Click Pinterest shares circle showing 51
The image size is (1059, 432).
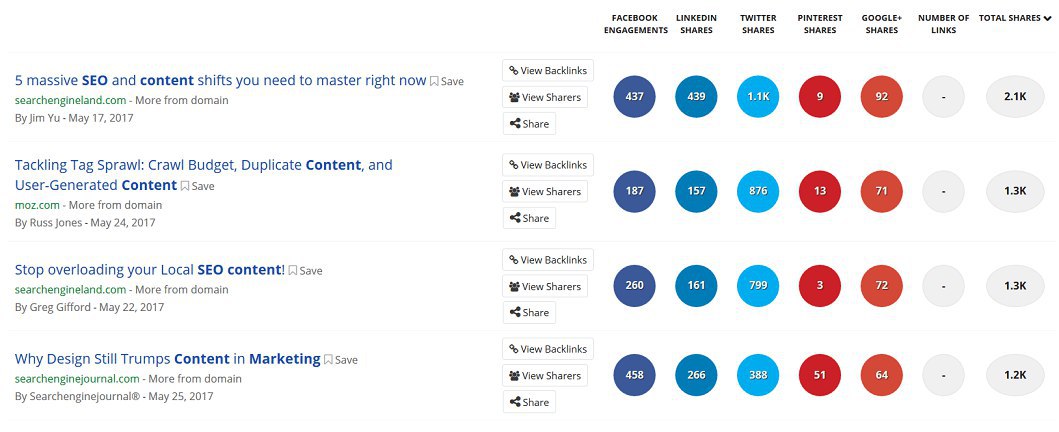coord(820,375)
